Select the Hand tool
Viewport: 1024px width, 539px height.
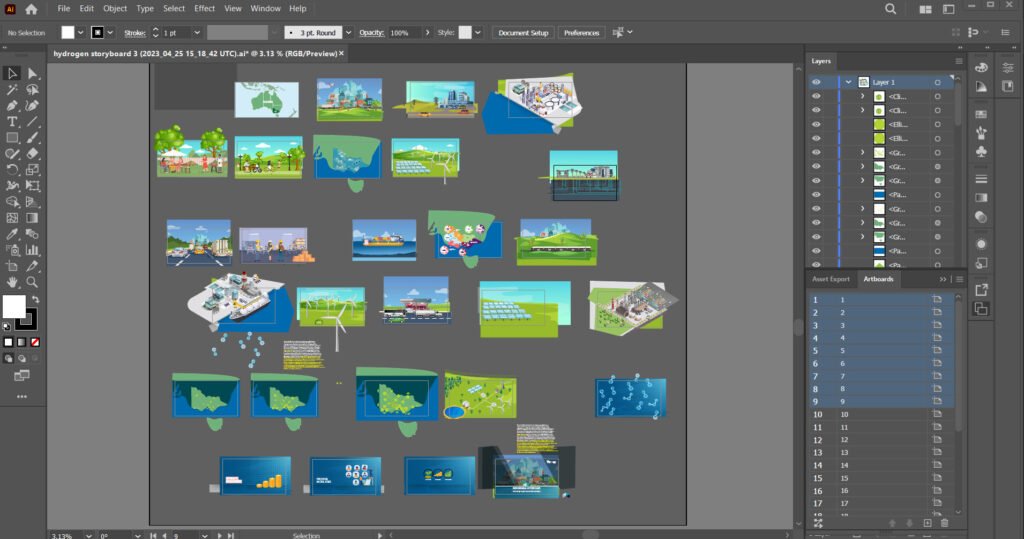click(x=12, y=282)
